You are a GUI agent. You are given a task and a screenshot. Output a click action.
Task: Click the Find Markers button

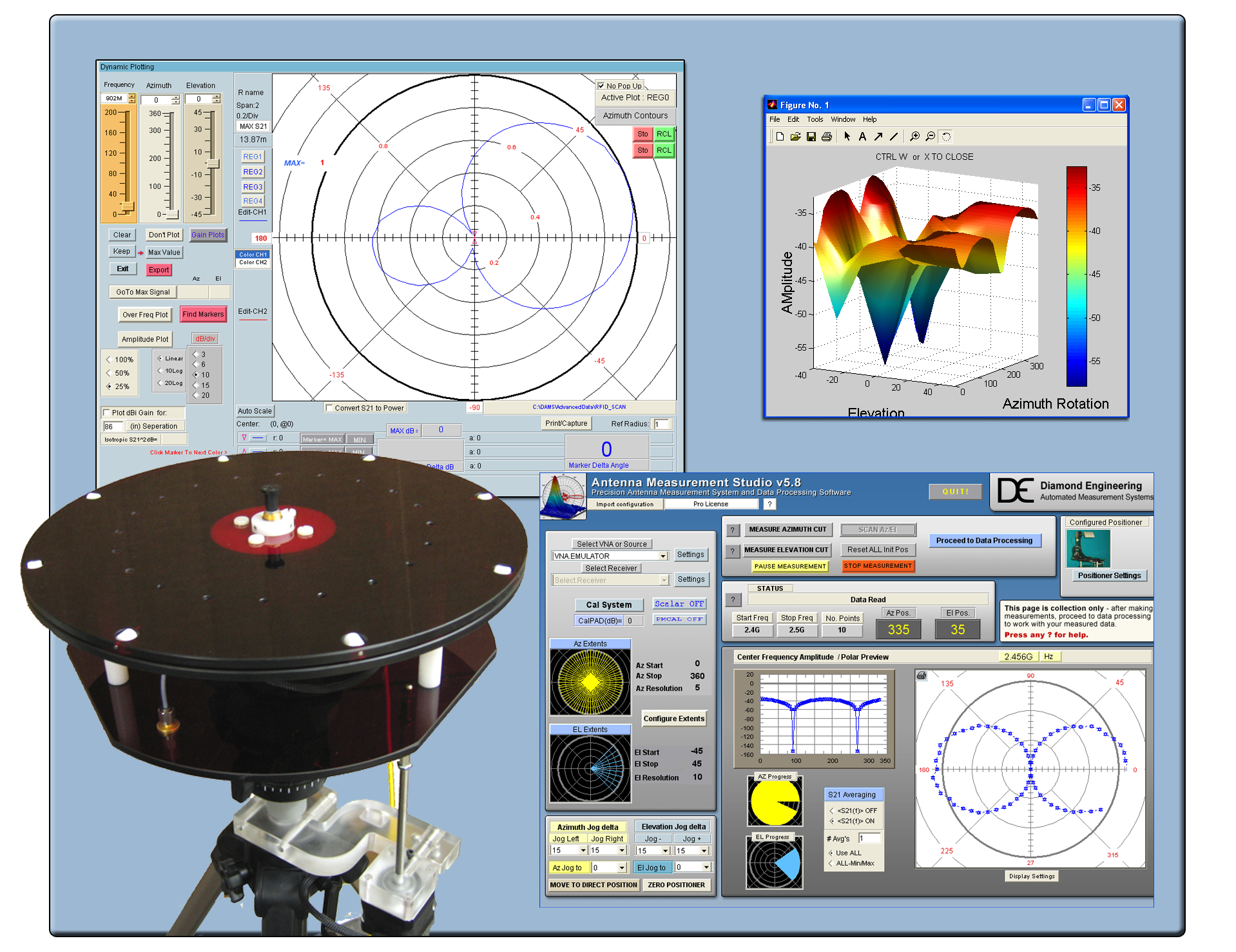click(203, 315)
